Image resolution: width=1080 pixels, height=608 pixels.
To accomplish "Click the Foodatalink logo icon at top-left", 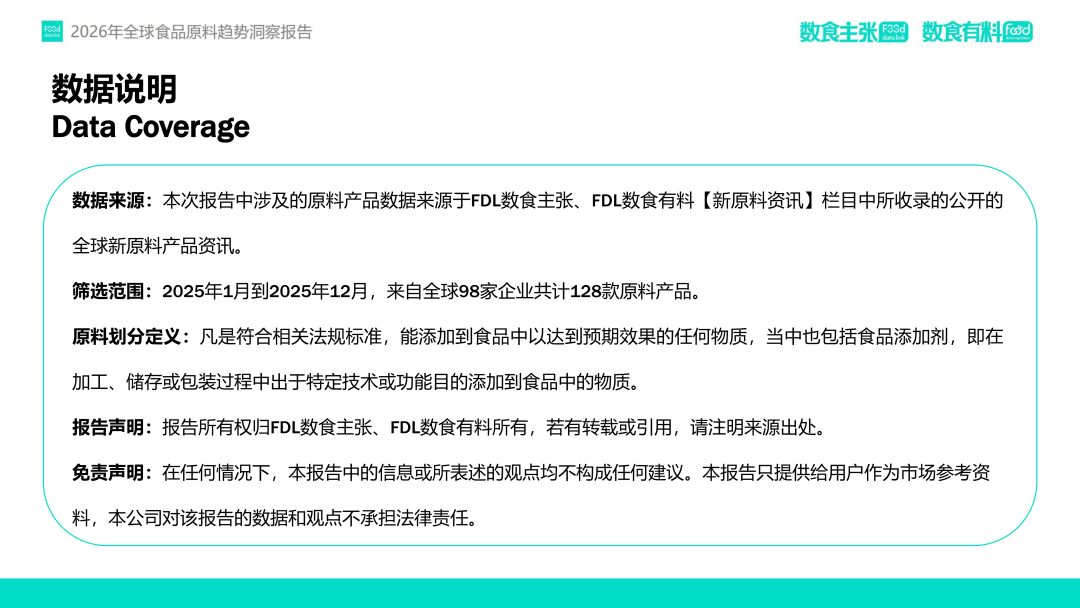I will tap(52, 32).
